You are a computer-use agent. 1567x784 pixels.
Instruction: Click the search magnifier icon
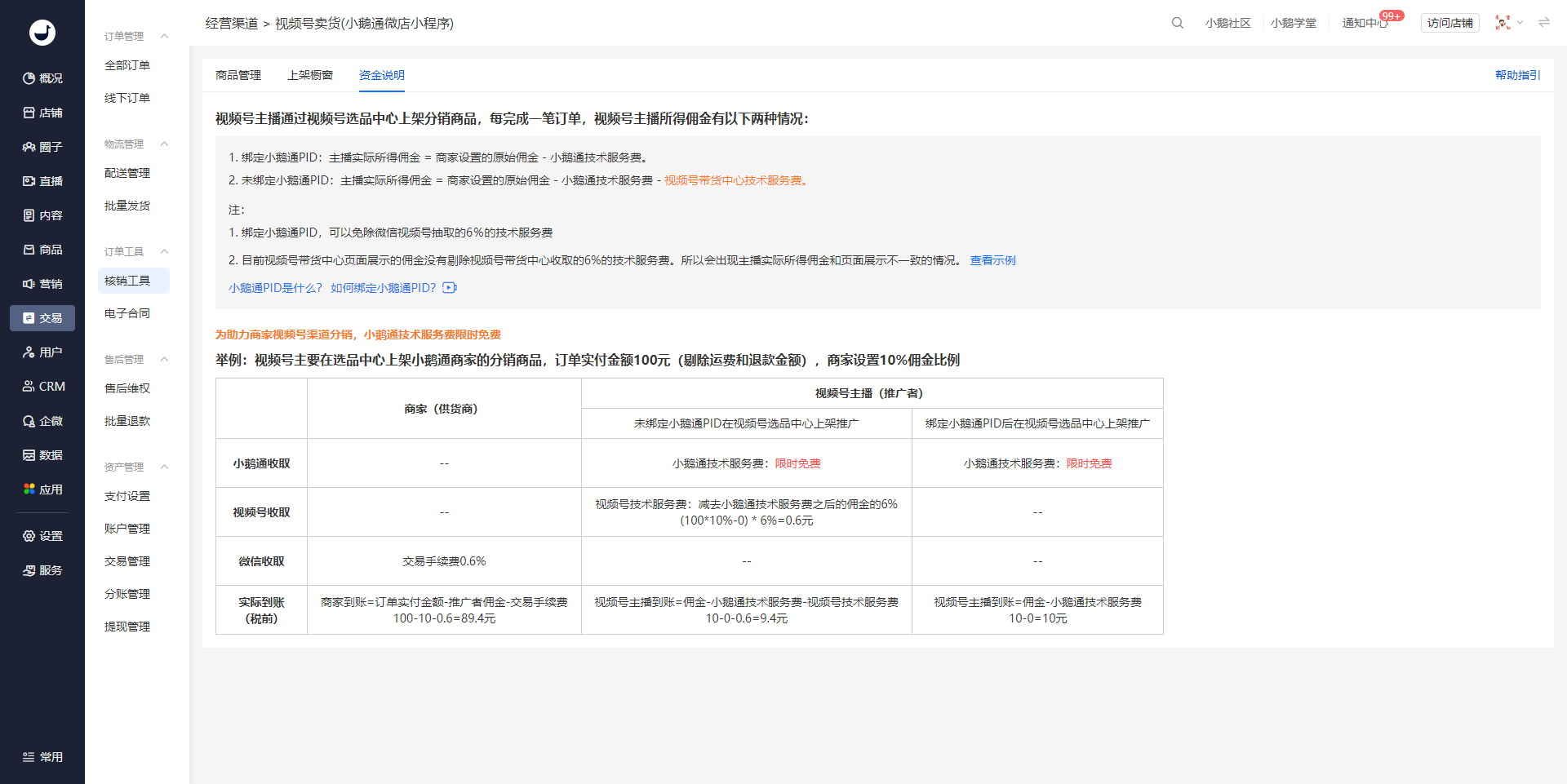[1177, 23]
